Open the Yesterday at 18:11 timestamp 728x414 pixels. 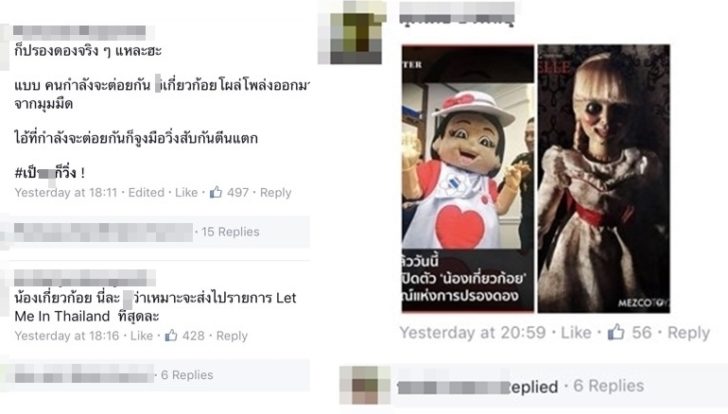pos(66,192)
